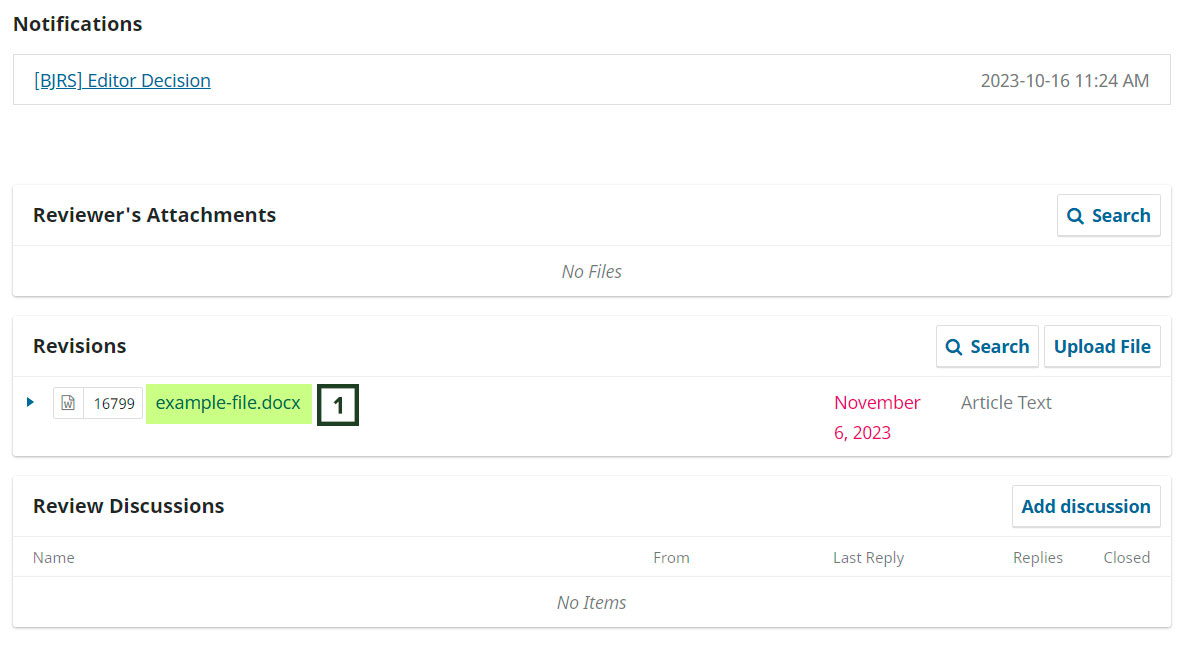Click the From column header

click(671, 558)
